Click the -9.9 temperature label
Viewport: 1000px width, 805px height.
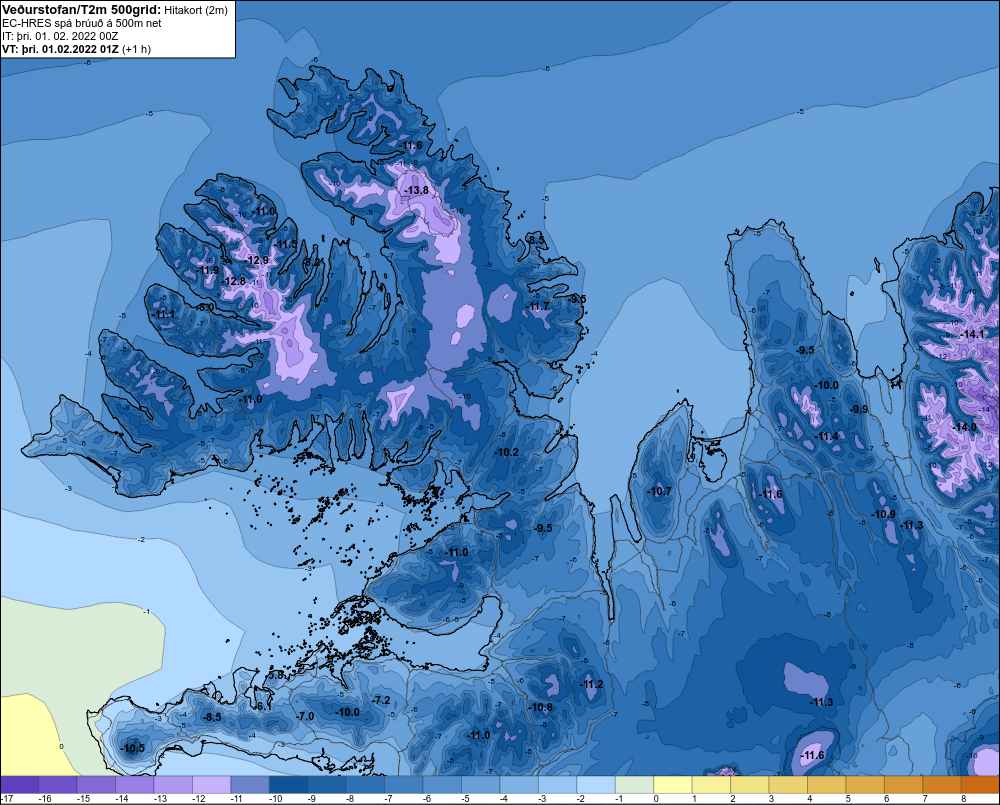(859, 410)
